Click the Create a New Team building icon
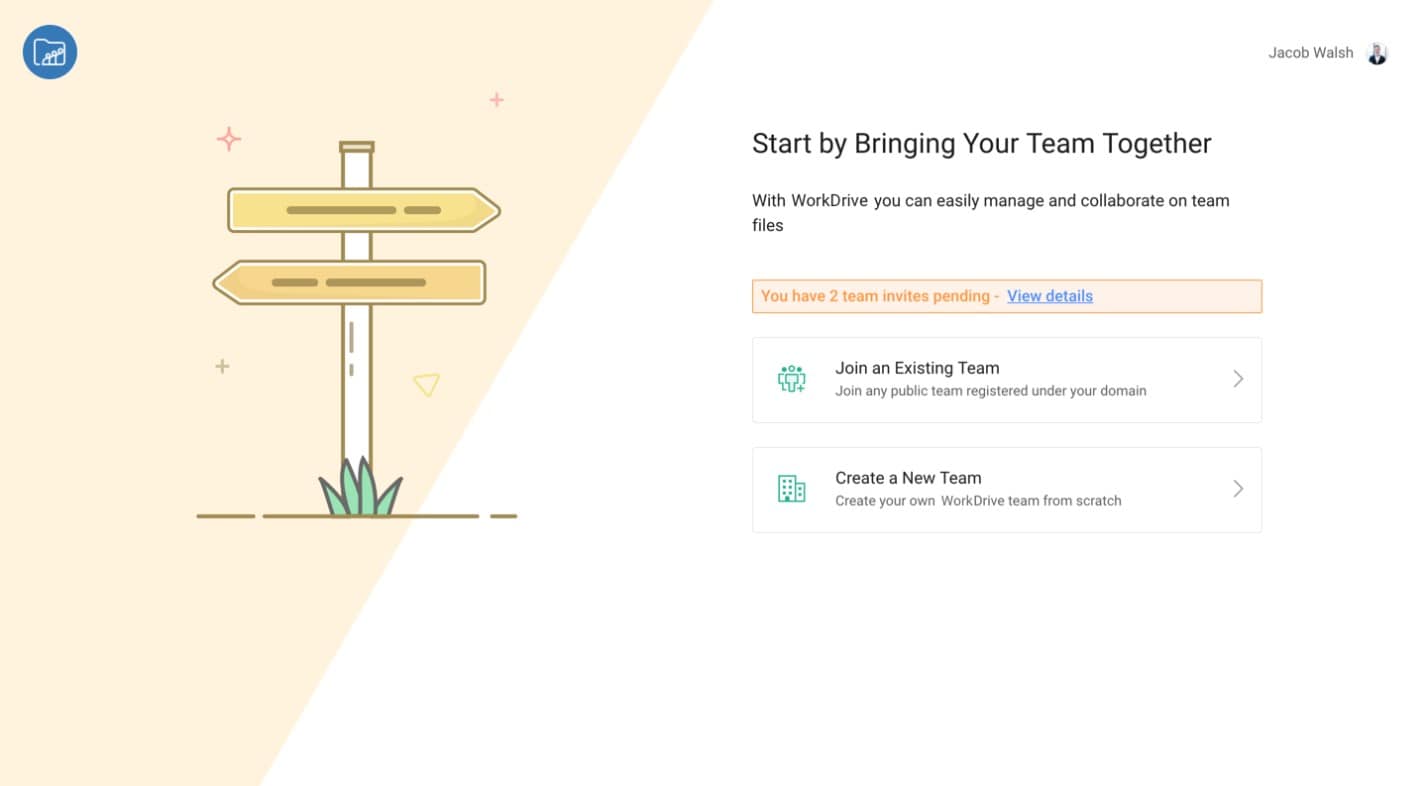The width and height of the screenshot is (1427, 786). (791, 489)
